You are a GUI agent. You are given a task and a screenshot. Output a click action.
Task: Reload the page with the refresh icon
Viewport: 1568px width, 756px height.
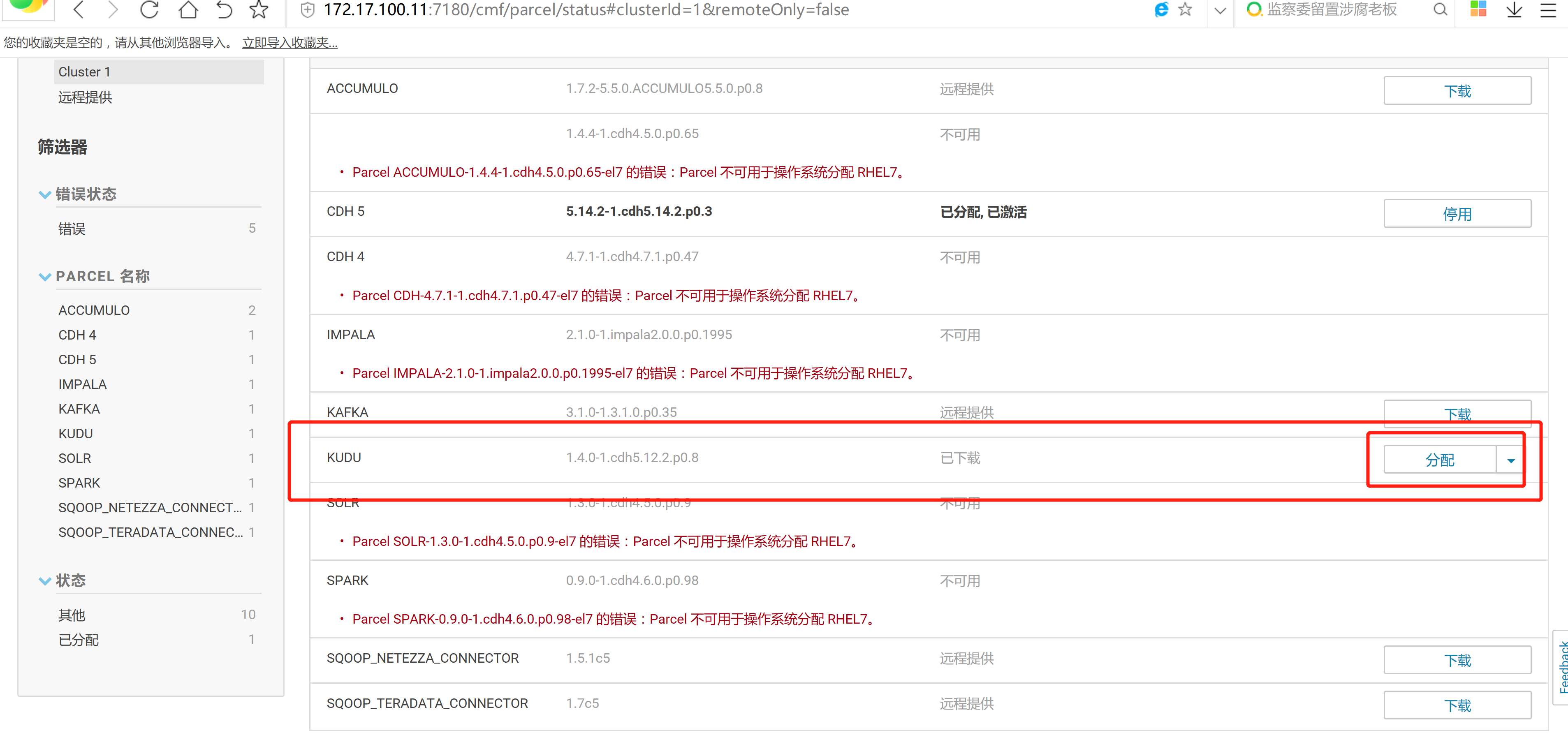click(149, 10)
